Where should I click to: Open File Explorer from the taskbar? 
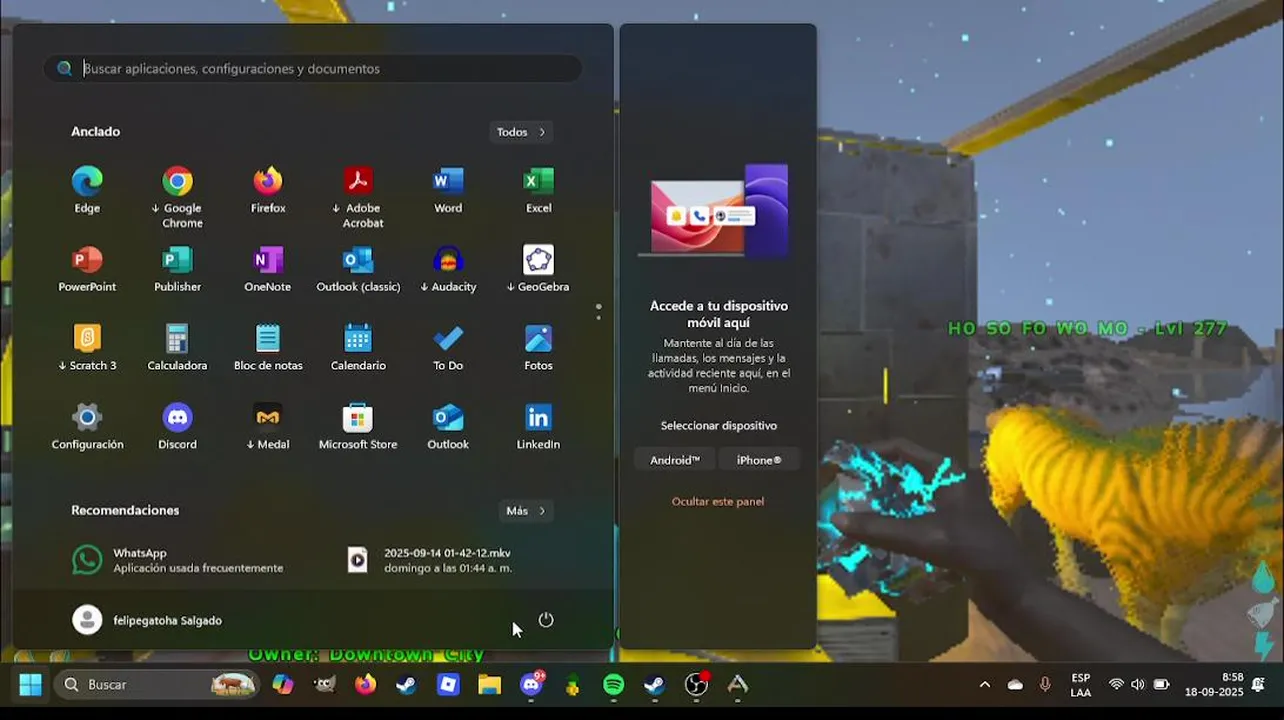click(489, 685)
